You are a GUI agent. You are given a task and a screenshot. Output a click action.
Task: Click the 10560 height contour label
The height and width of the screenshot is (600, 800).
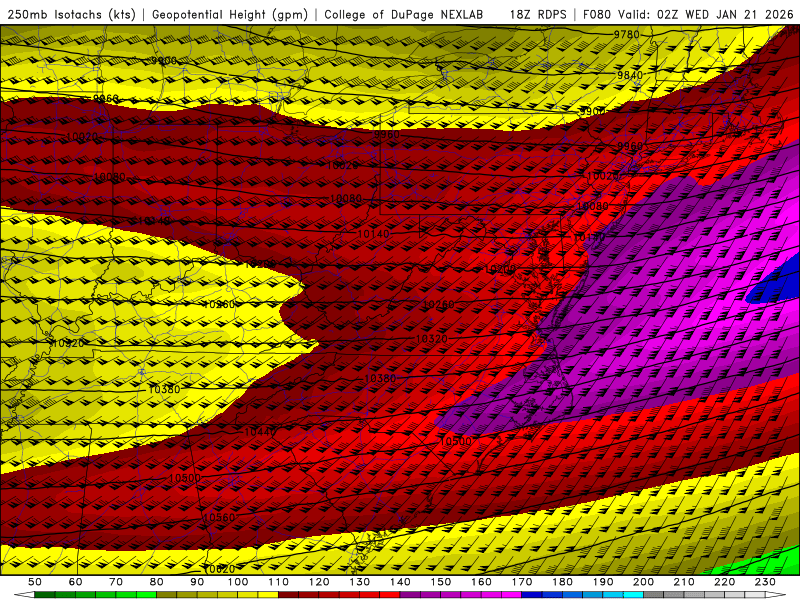219,517
